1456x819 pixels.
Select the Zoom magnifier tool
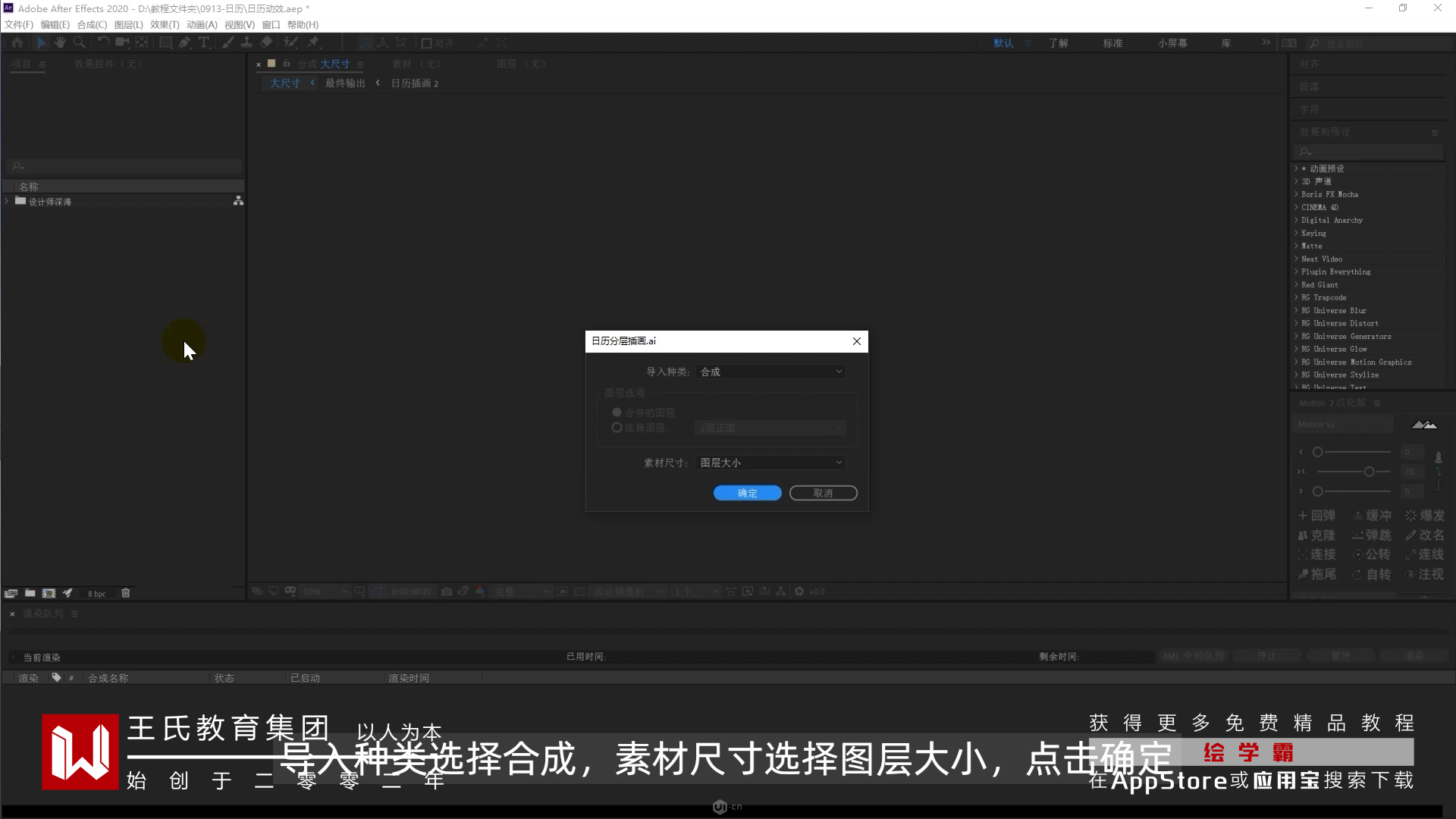[79, 43]
